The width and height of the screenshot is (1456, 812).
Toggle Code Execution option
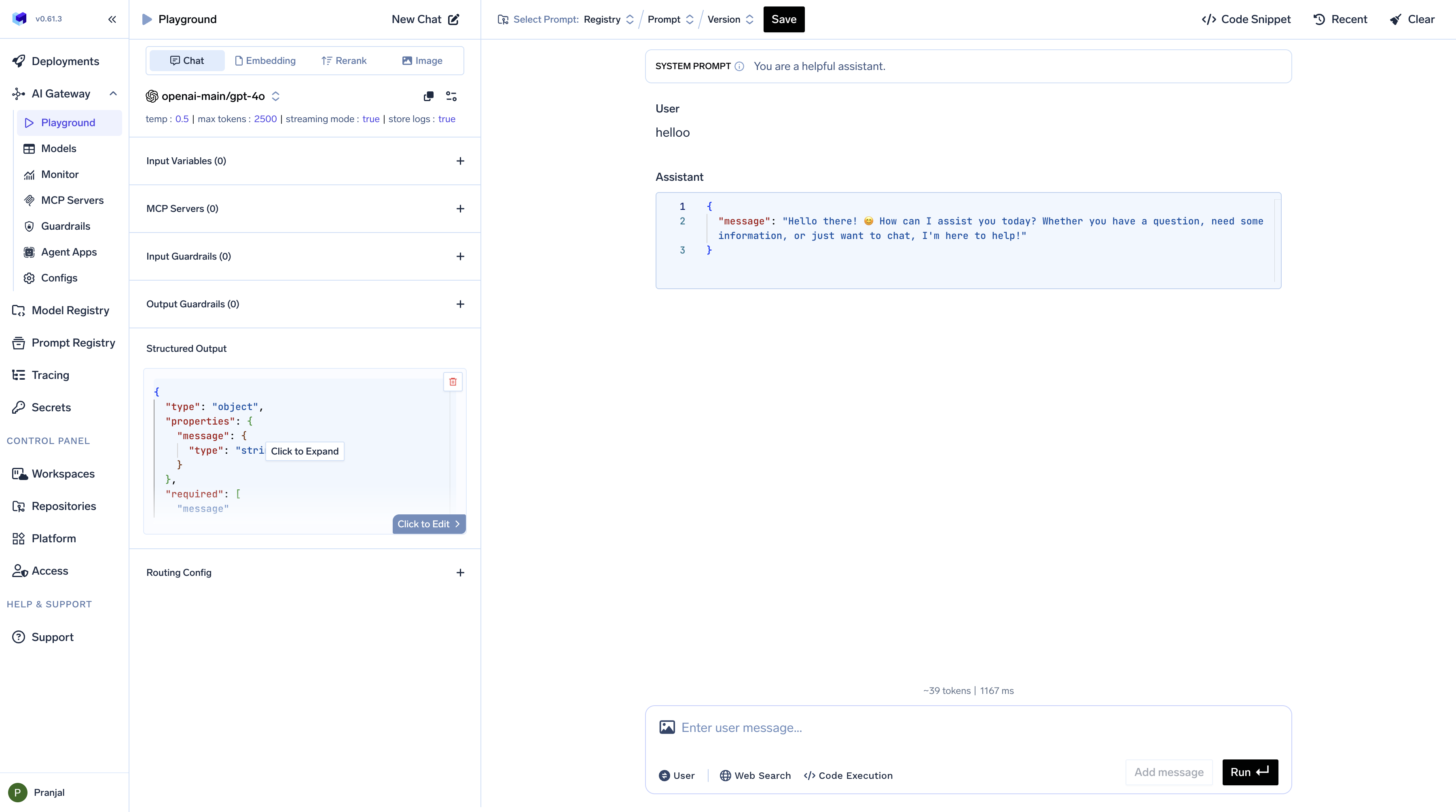pyautogui.click(x=848, y=775)
